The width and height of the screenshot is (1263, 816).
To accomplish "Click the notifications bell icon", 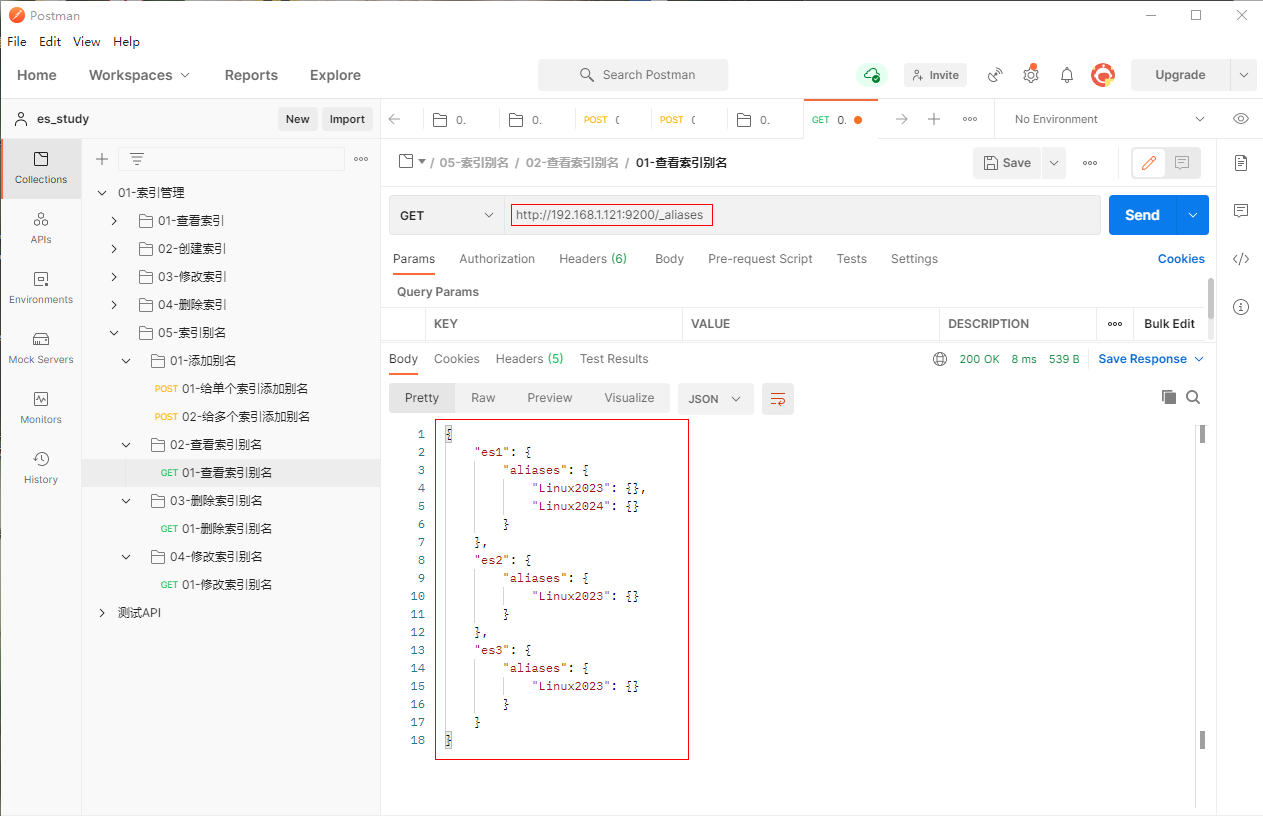I will tap(1067, 75).
